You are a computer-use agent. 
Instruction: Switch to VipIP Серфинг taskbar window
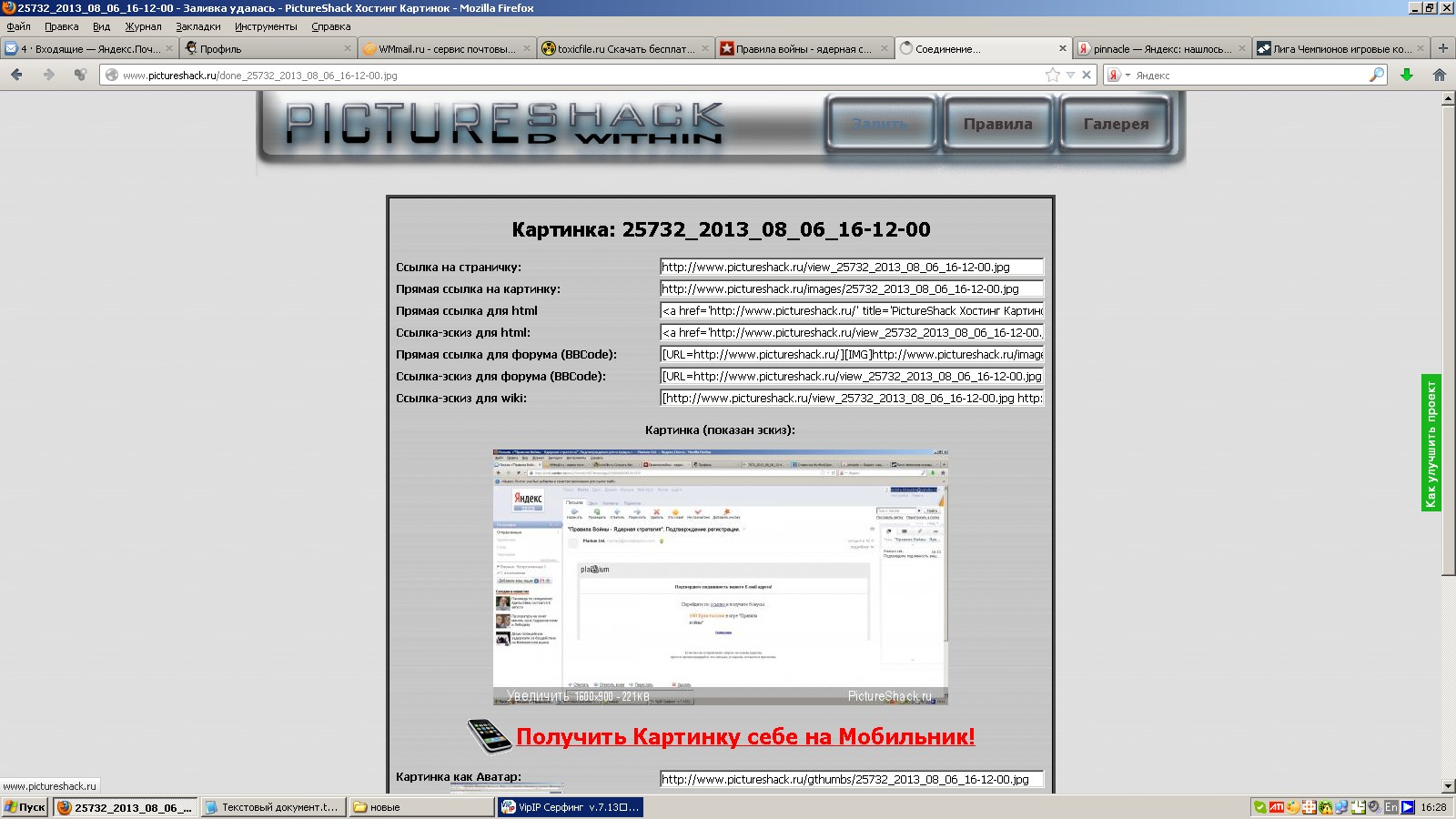tap(571, 807)
